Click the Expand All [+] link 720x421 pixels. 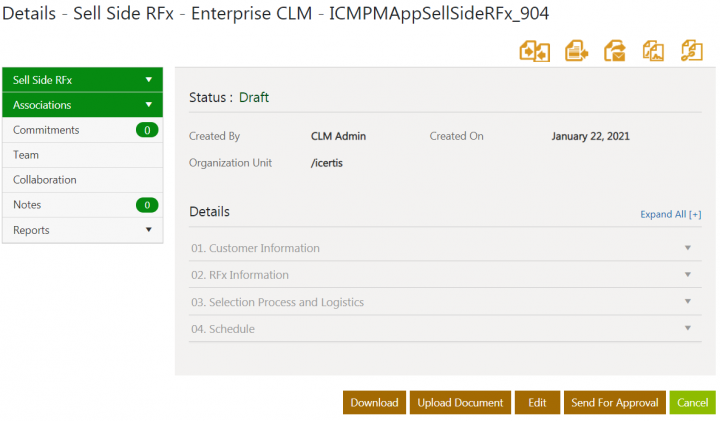(670, 214)
